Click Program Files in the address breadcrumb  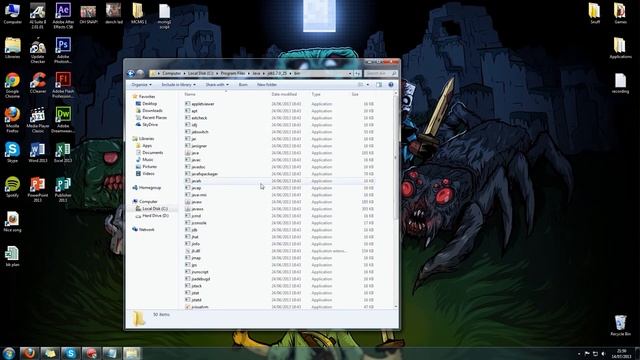tap(233, 73)
